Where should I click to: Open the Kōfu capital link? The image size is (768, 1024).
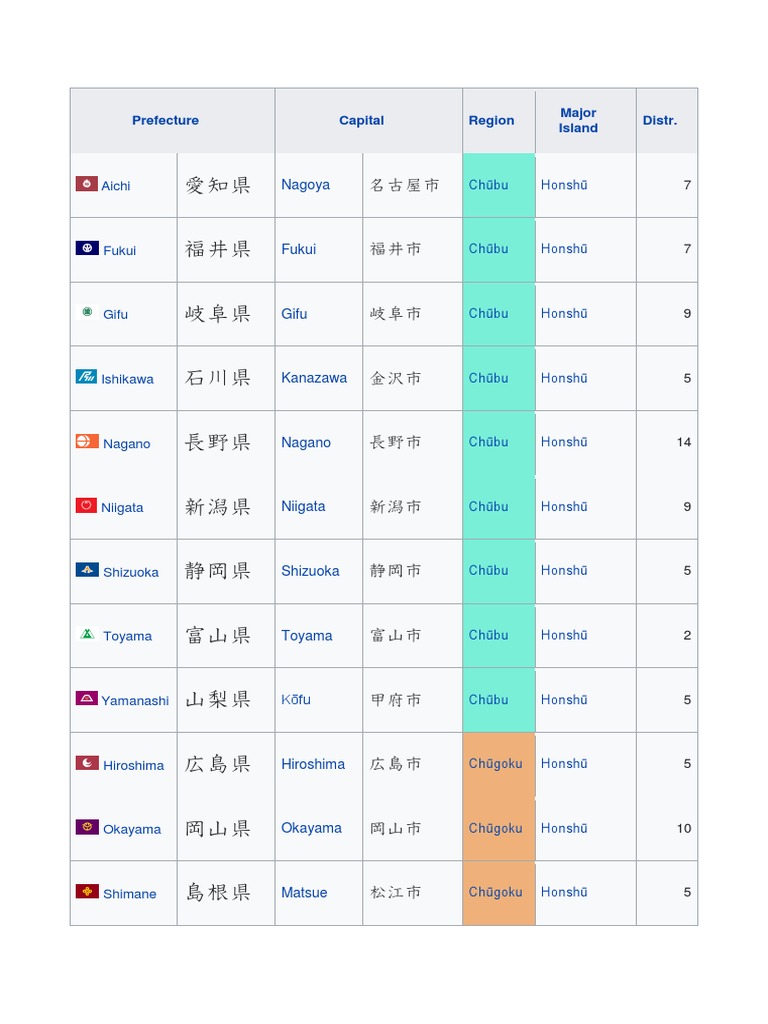point(296,699)
